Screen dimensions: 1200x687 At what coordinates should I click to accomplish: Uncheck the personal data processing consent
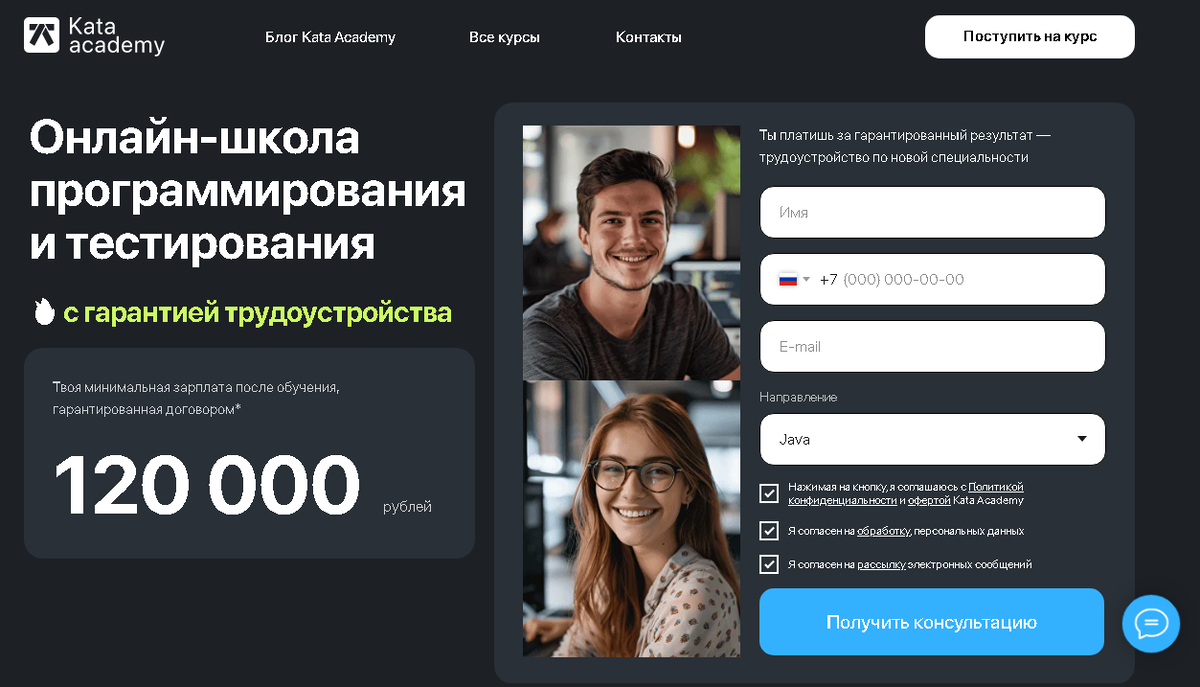(x=769, y=531)
